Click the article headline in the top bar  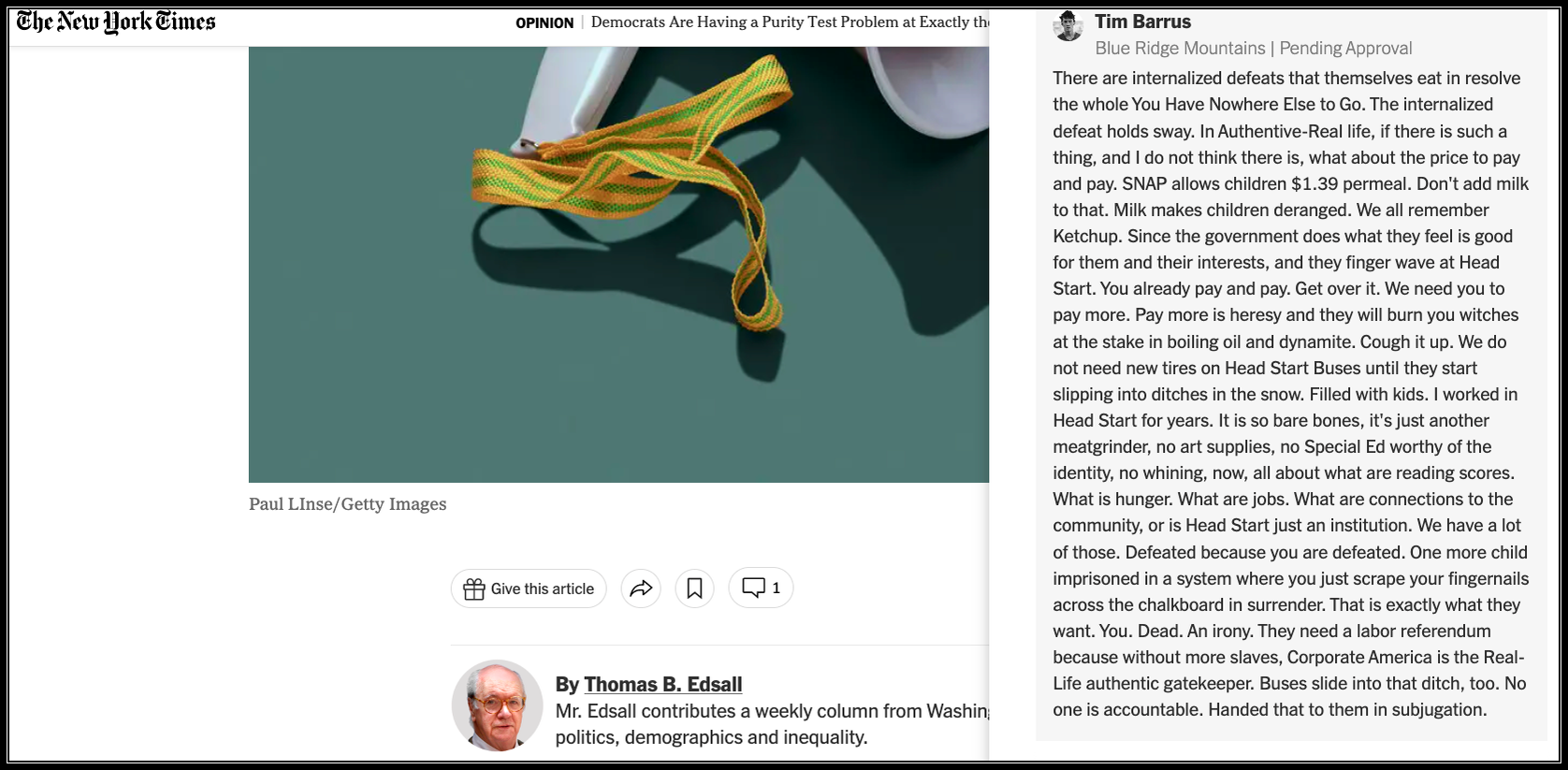tap(790, 22)
